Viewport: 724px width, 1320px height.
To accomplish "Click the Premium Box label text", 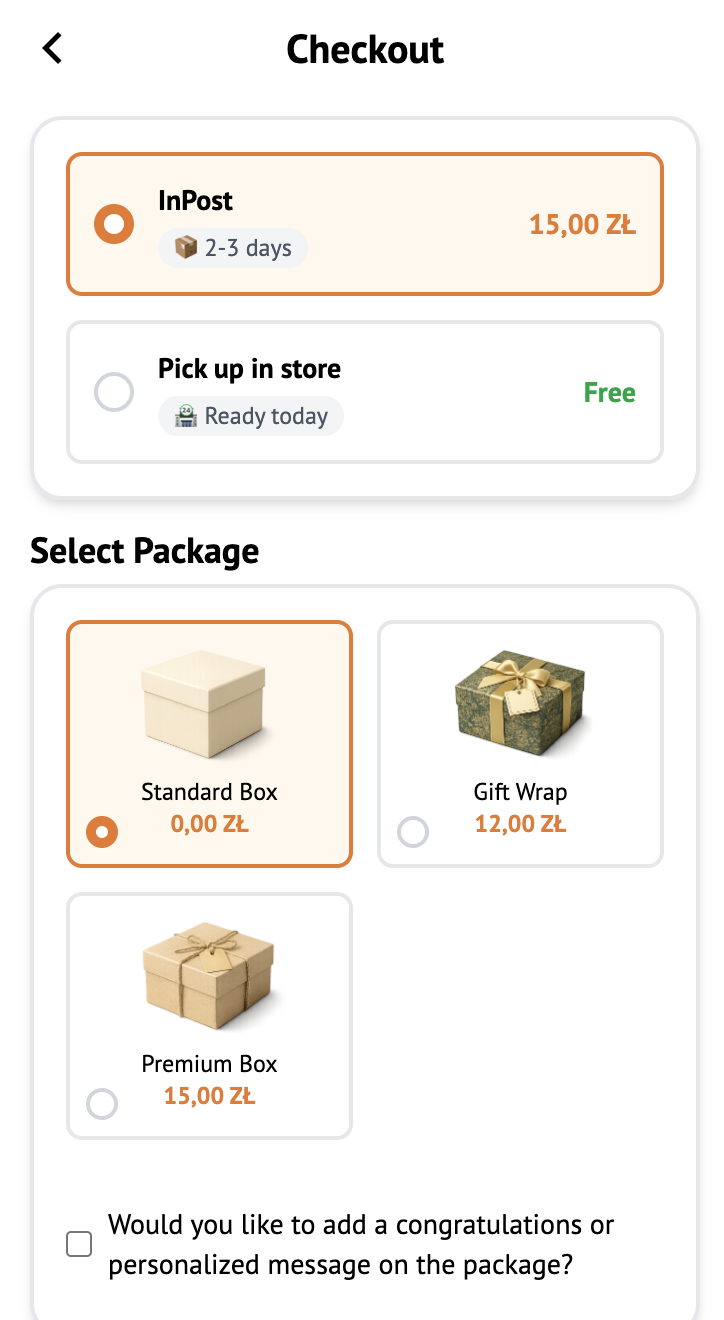I will (x=209, y=1064).
